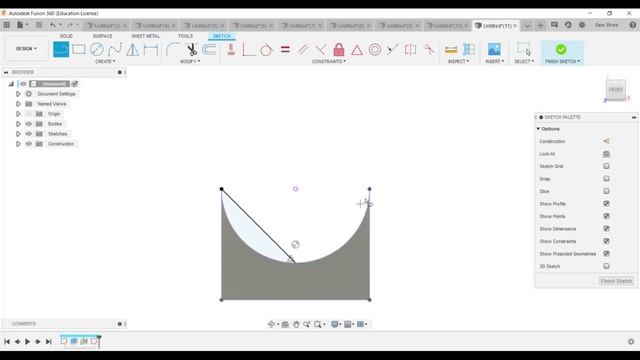Toggle visibility of Sketches folder
Image resolution: width=640 pixels, height=360 pixels.
click(29, 134)
